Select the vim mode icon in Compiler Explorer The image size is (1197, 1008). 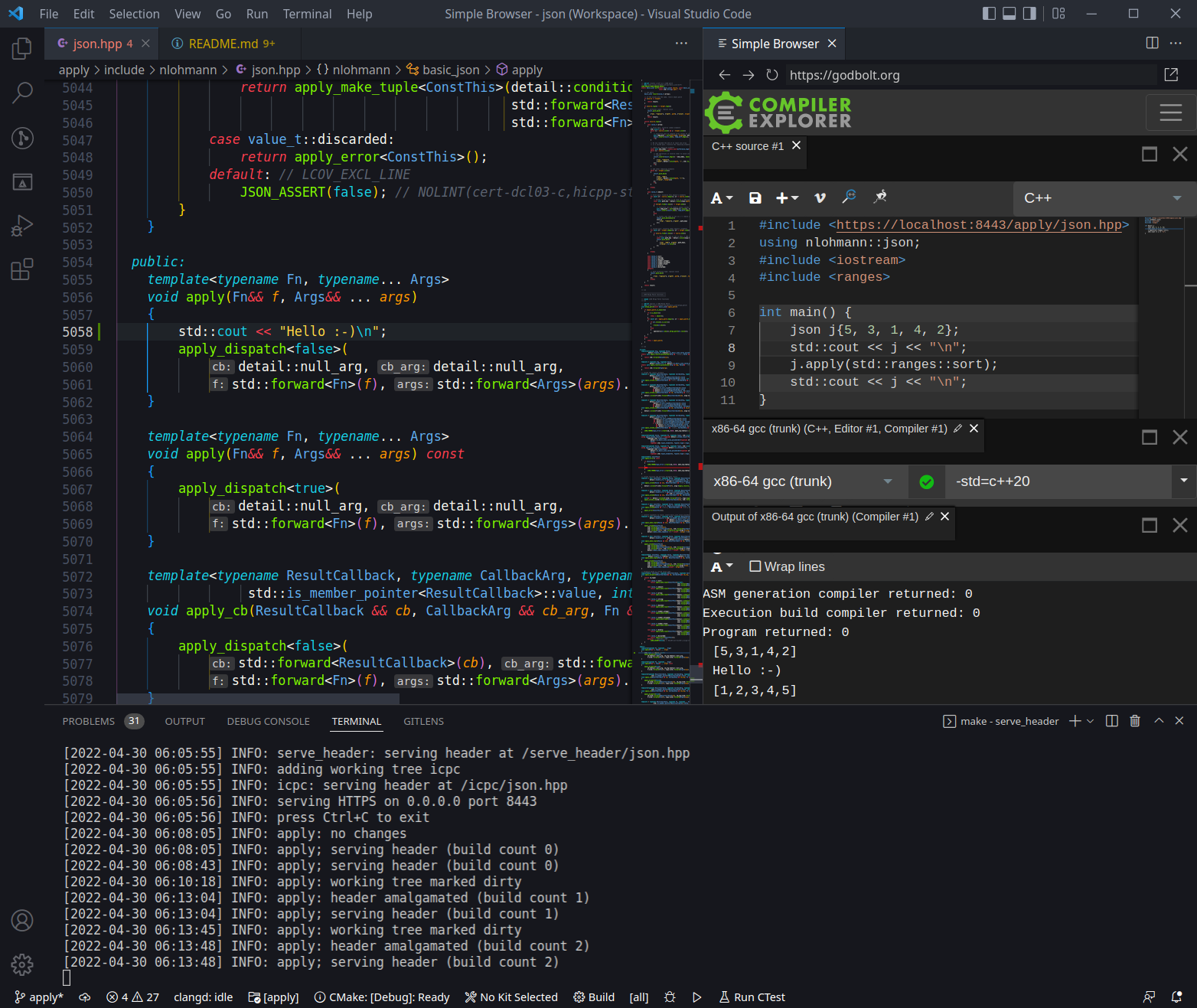coord(819,197)
